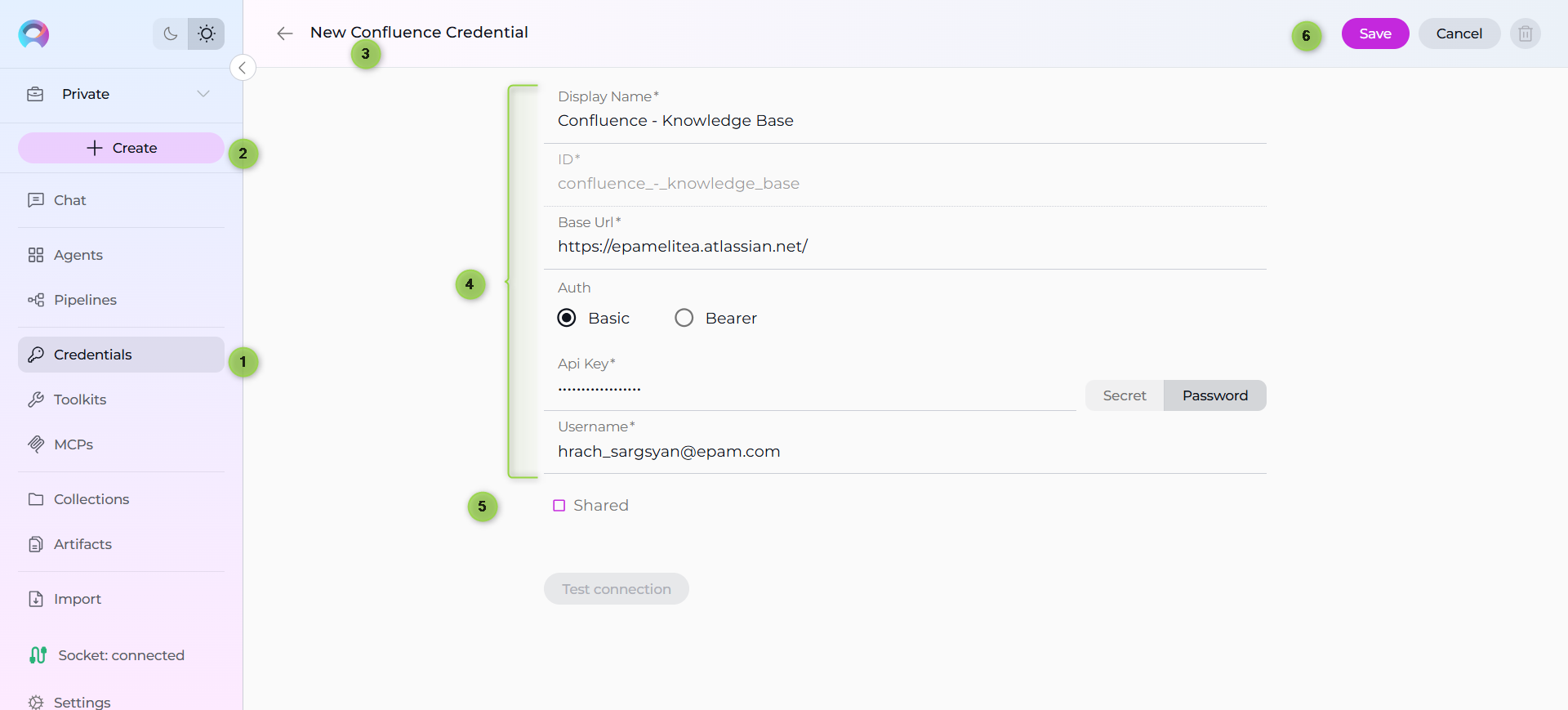The image size is (1568, 710).
Task: Switch the Api Key type to Secret
Action: coord(1124,395)
